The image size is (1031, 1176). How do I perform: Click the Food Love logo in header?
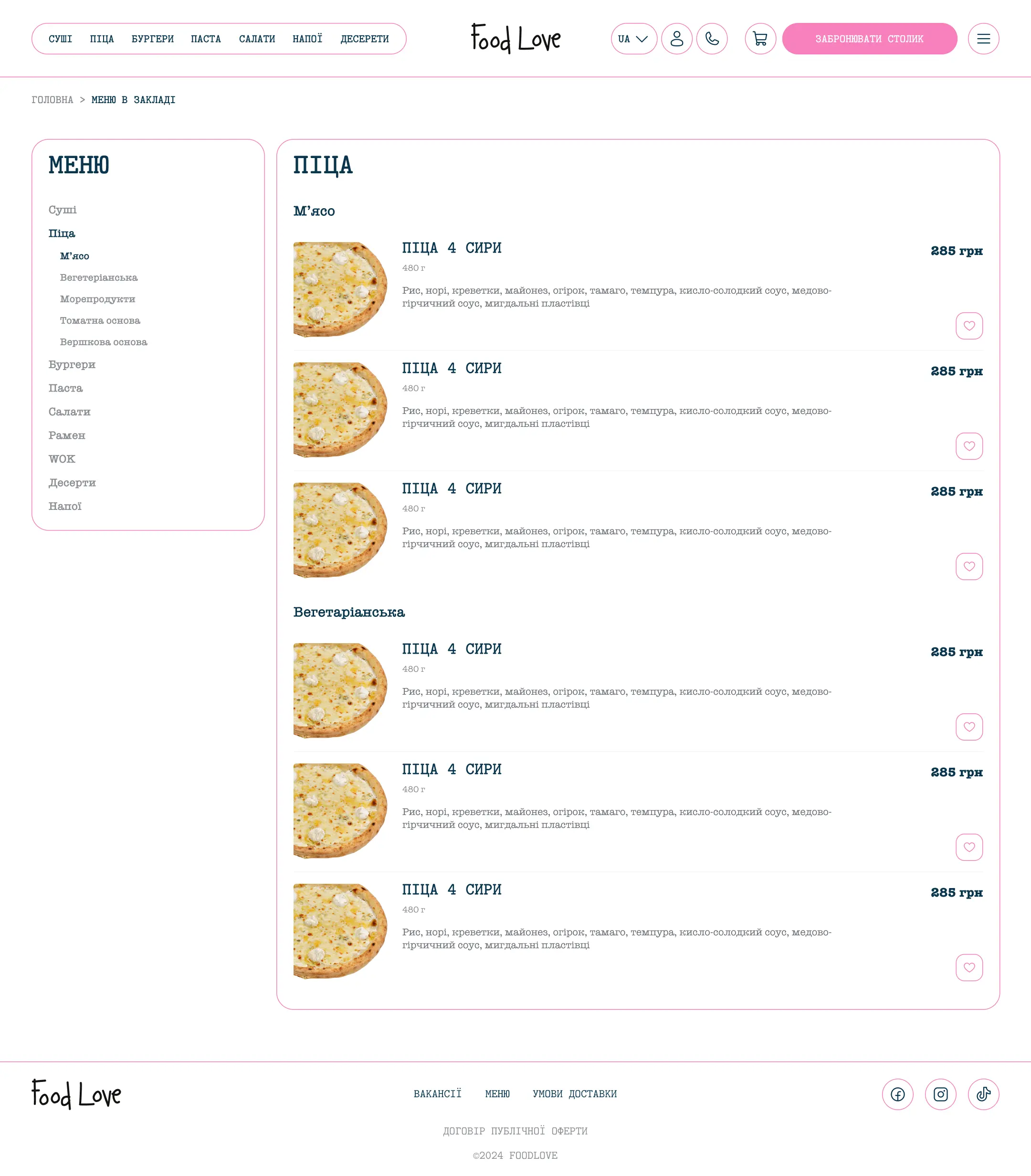(515, 39)
